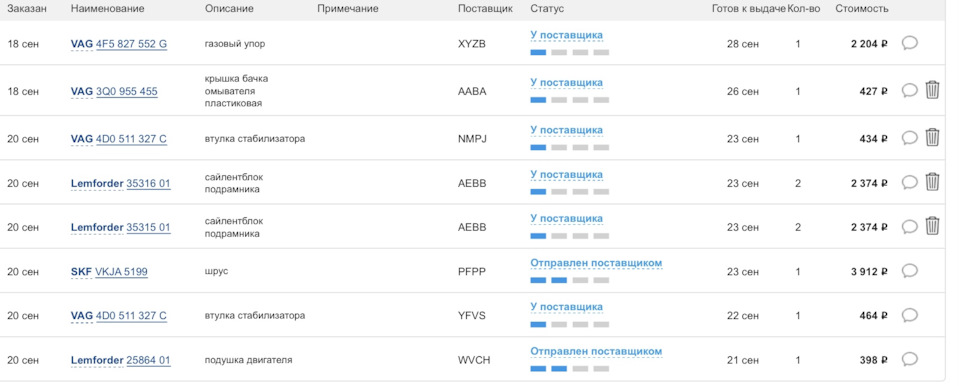This screenshot has width=960, height=386.
Task: Click trash icon for NMPJ supplier order
Action: tap(932, 137)
